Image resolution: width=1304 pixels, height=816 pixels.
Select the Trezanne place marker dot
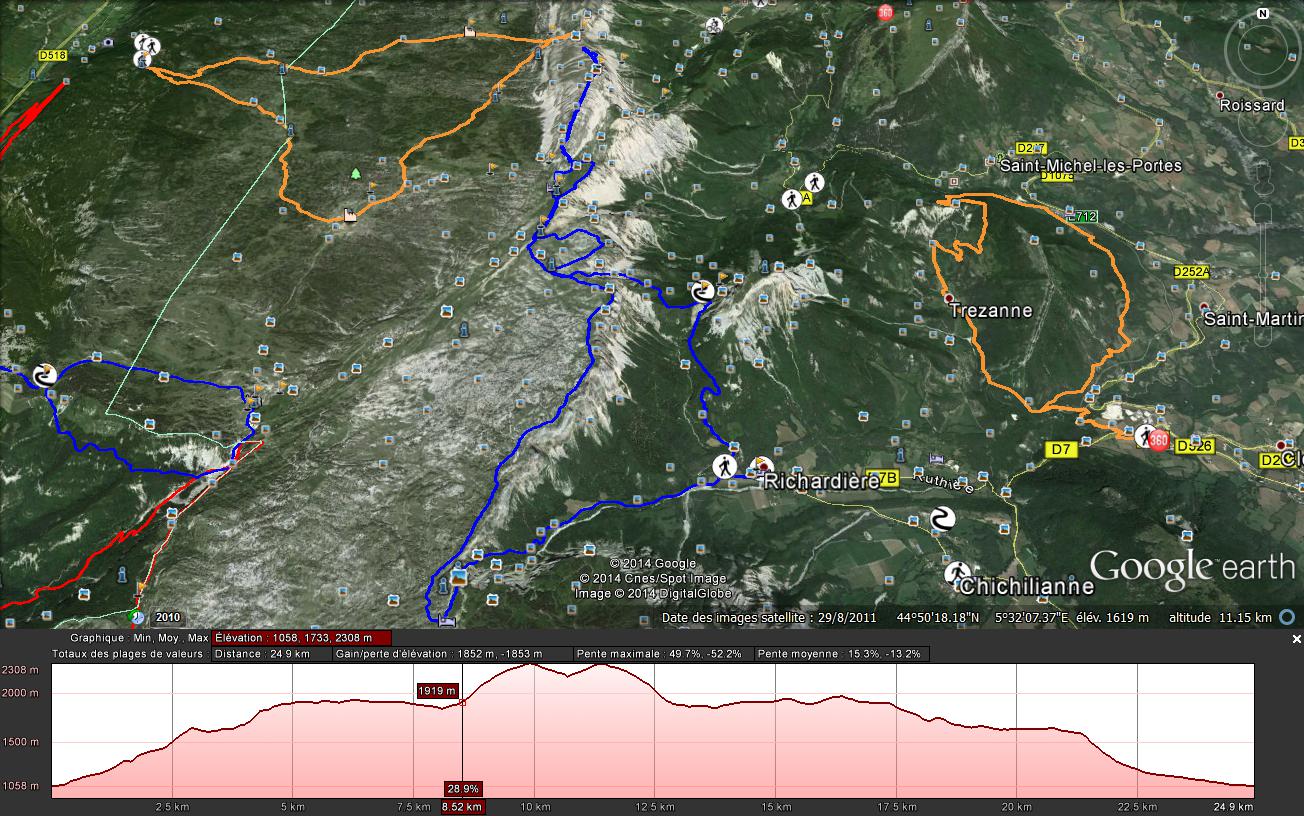point(949,298)
